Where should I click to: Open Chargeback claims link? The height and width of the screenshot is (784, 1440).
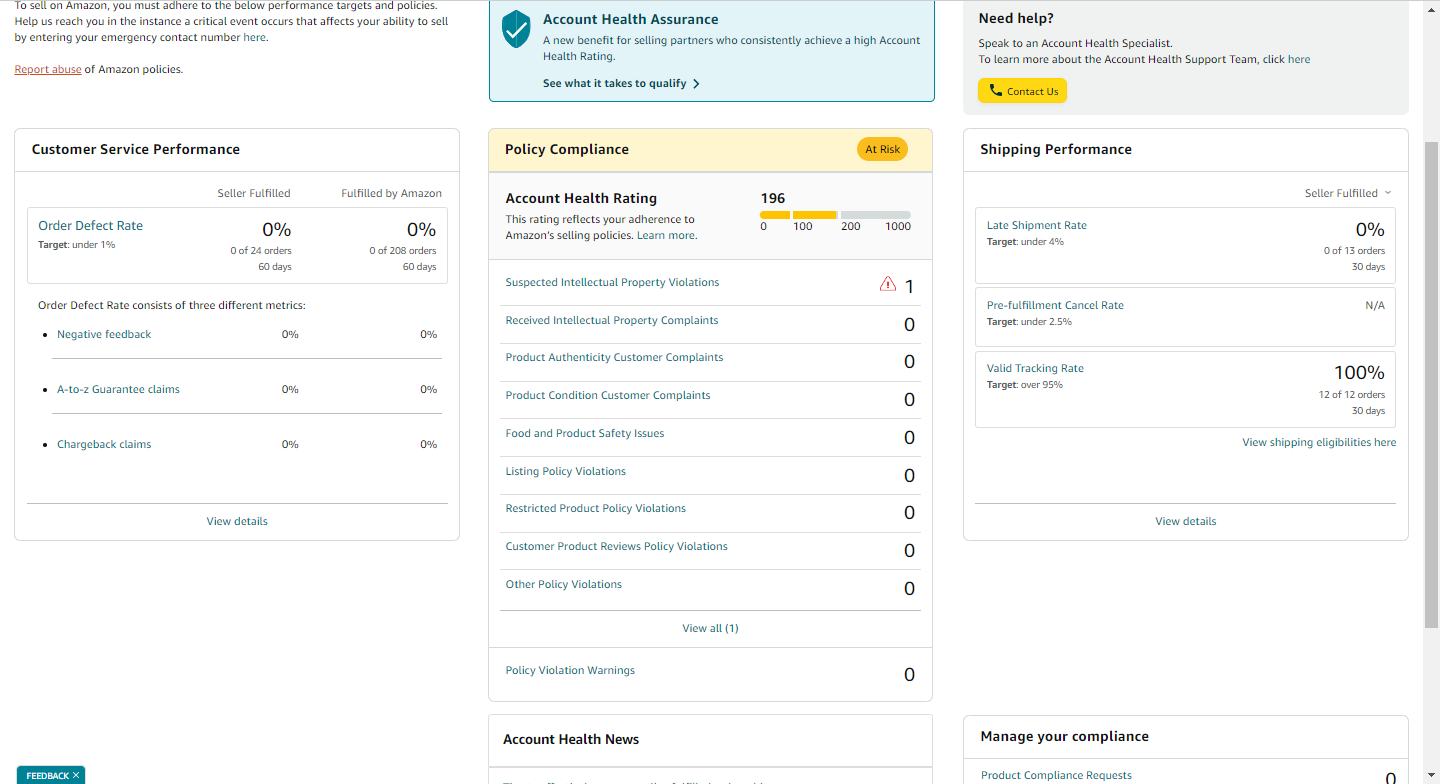pyautogui.click(x=104, y=444)
